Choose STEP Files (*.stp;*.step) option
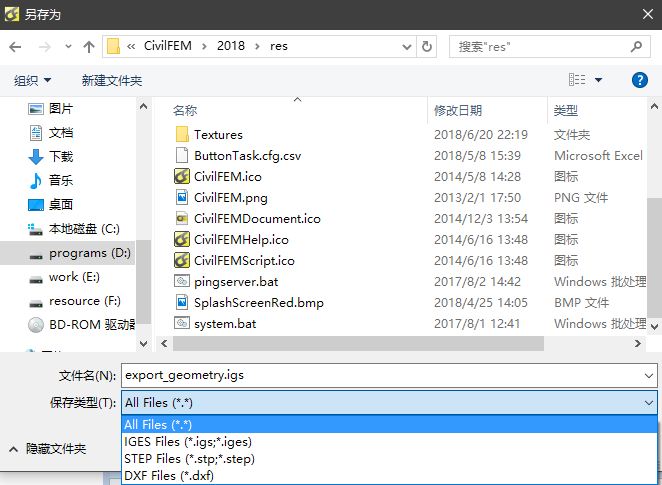 point(389,458)
